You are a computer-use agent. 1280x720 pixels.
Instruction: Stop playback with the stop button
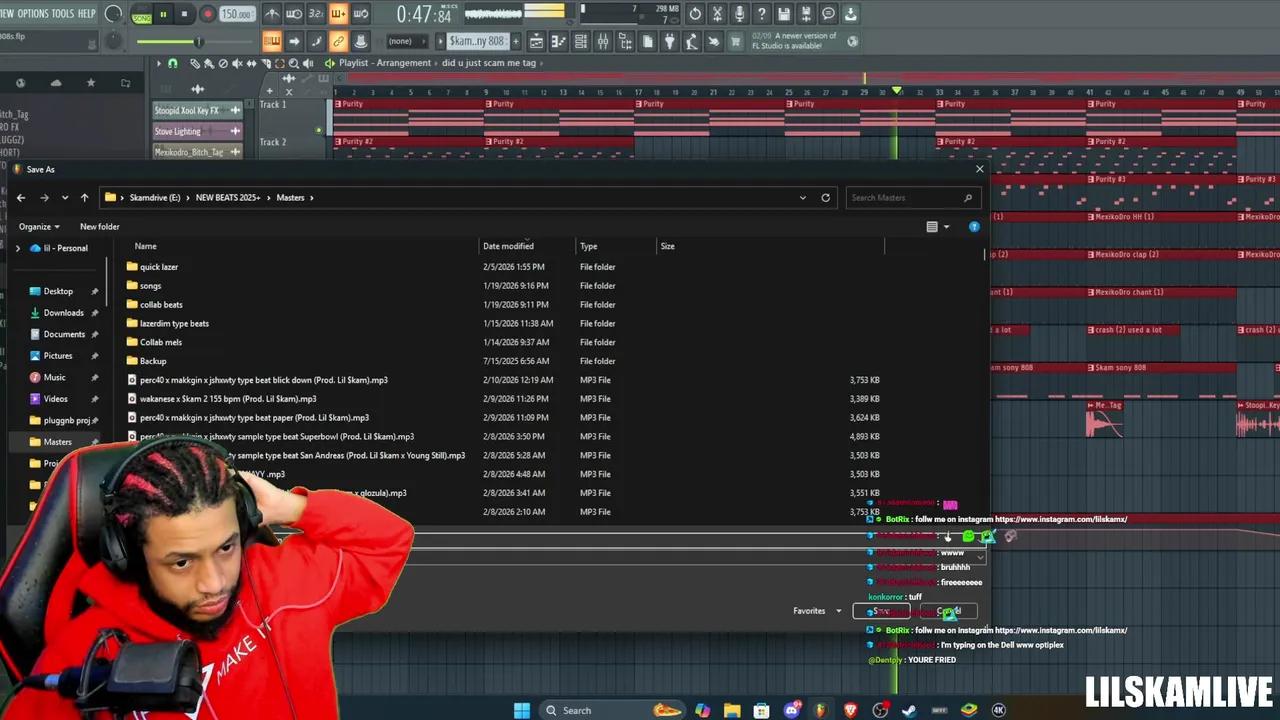(185, 14)
